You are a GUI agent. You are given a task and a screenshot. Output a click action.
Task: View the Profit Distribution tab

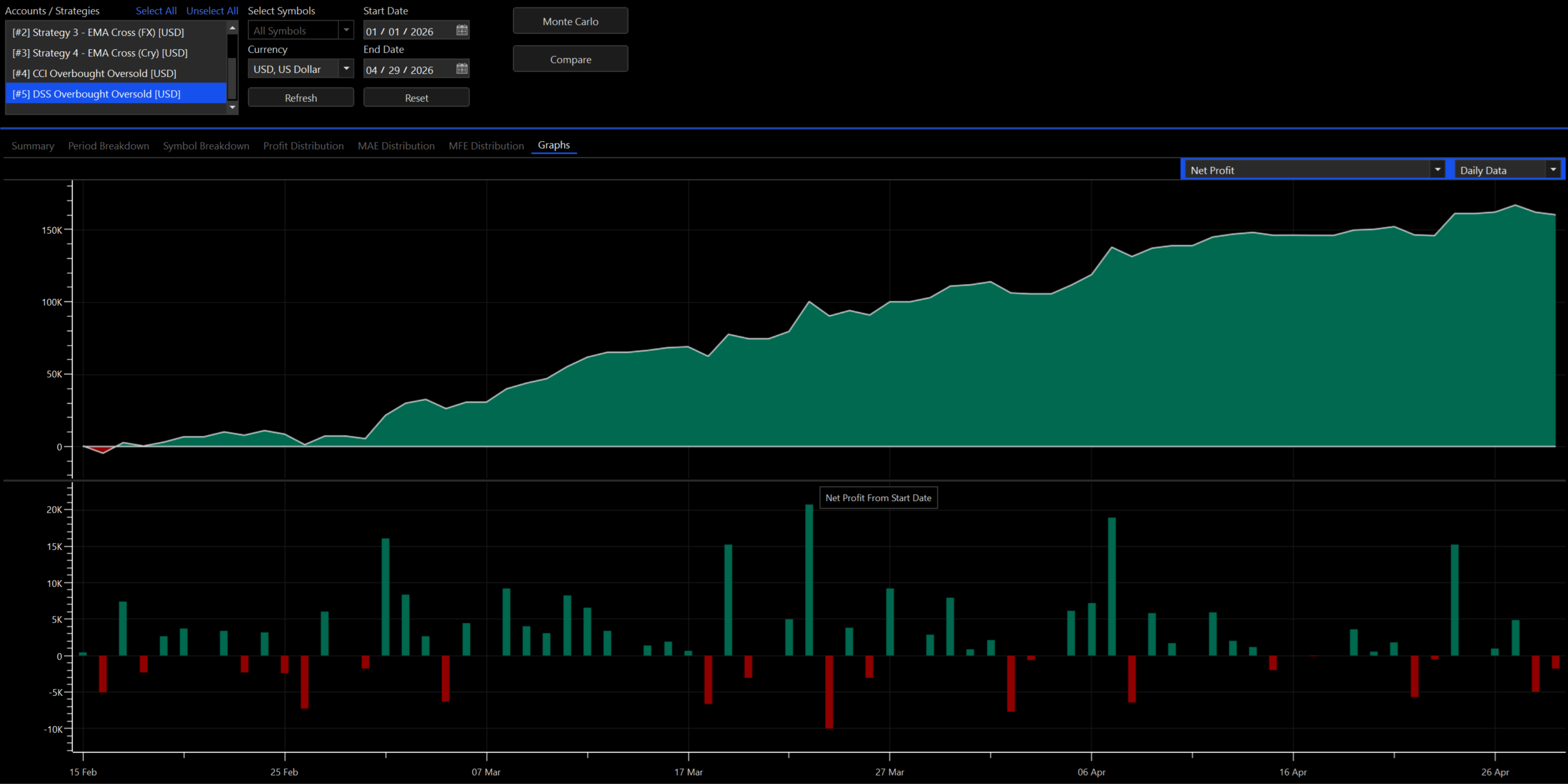coord(303,146)
